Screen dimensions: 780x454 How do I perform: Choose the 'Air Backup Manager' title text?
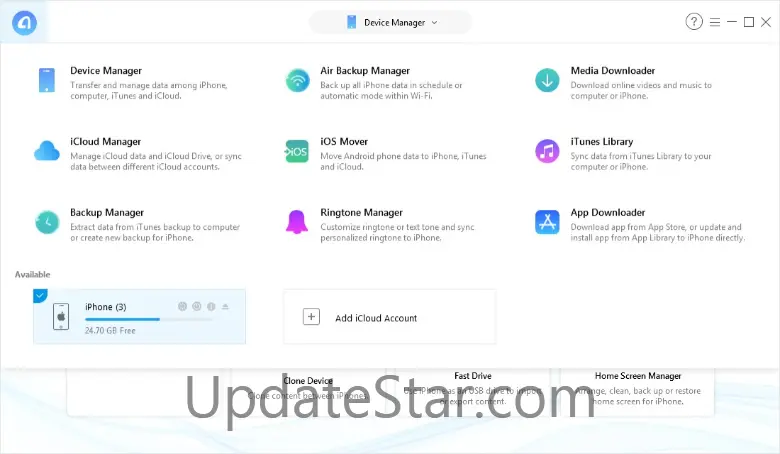coord(365,71)
